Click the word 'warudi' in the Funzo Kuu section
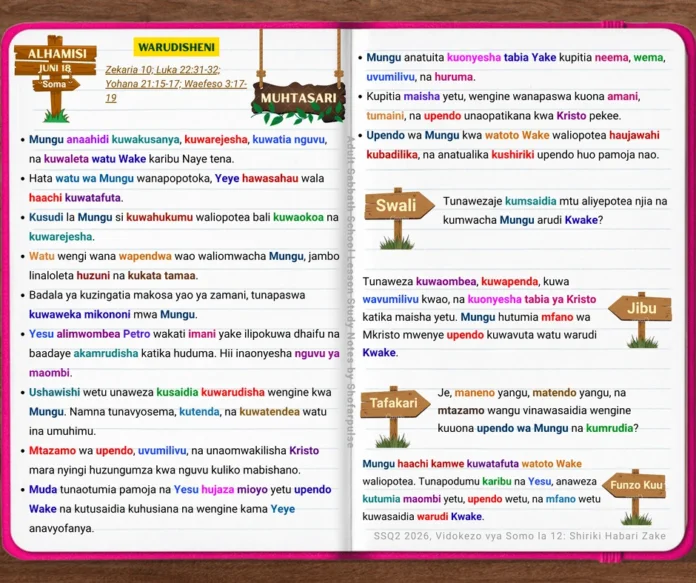 pos(432,517)
